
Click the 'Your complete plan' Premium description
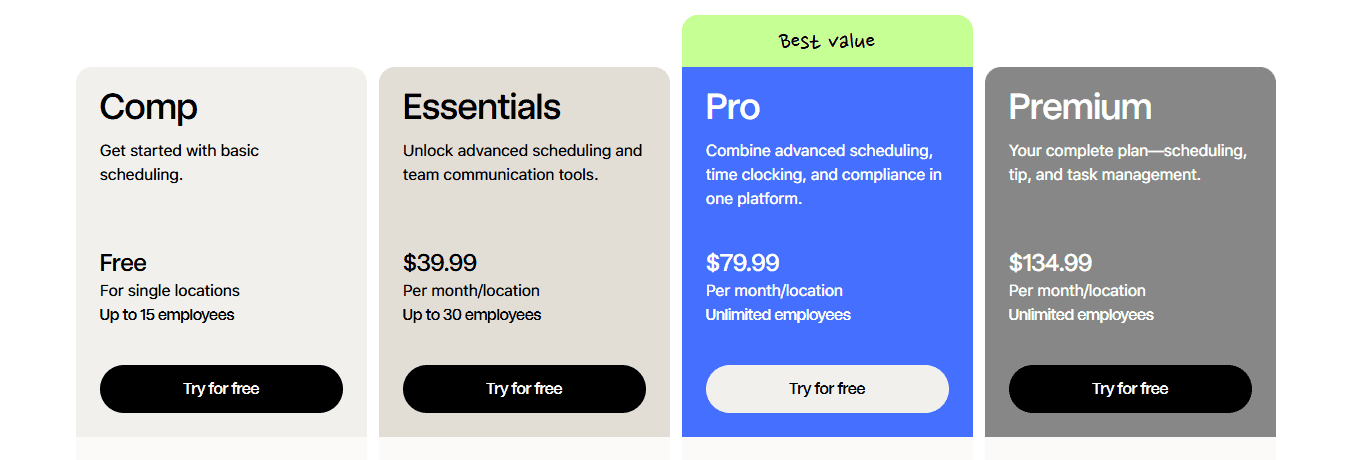[x=1128, y=163]
